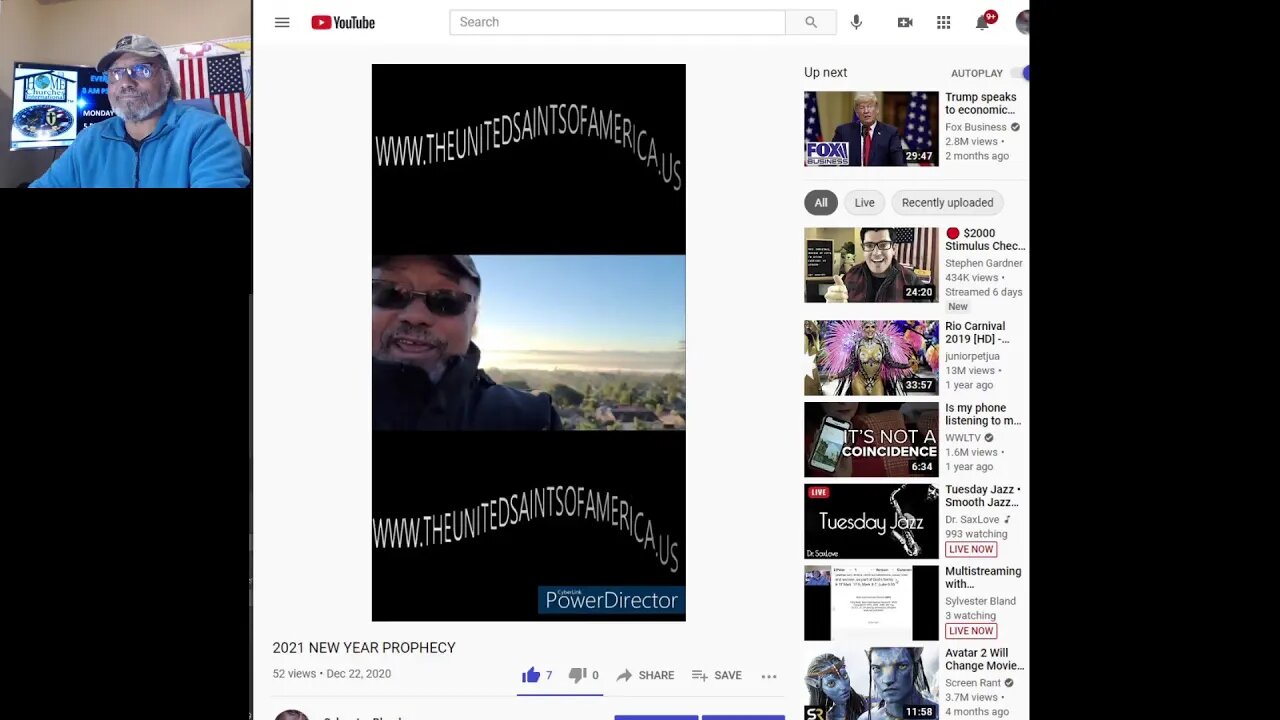1280x720 pixels.
Task: Save video to a playlist
Action: point(716,675)
